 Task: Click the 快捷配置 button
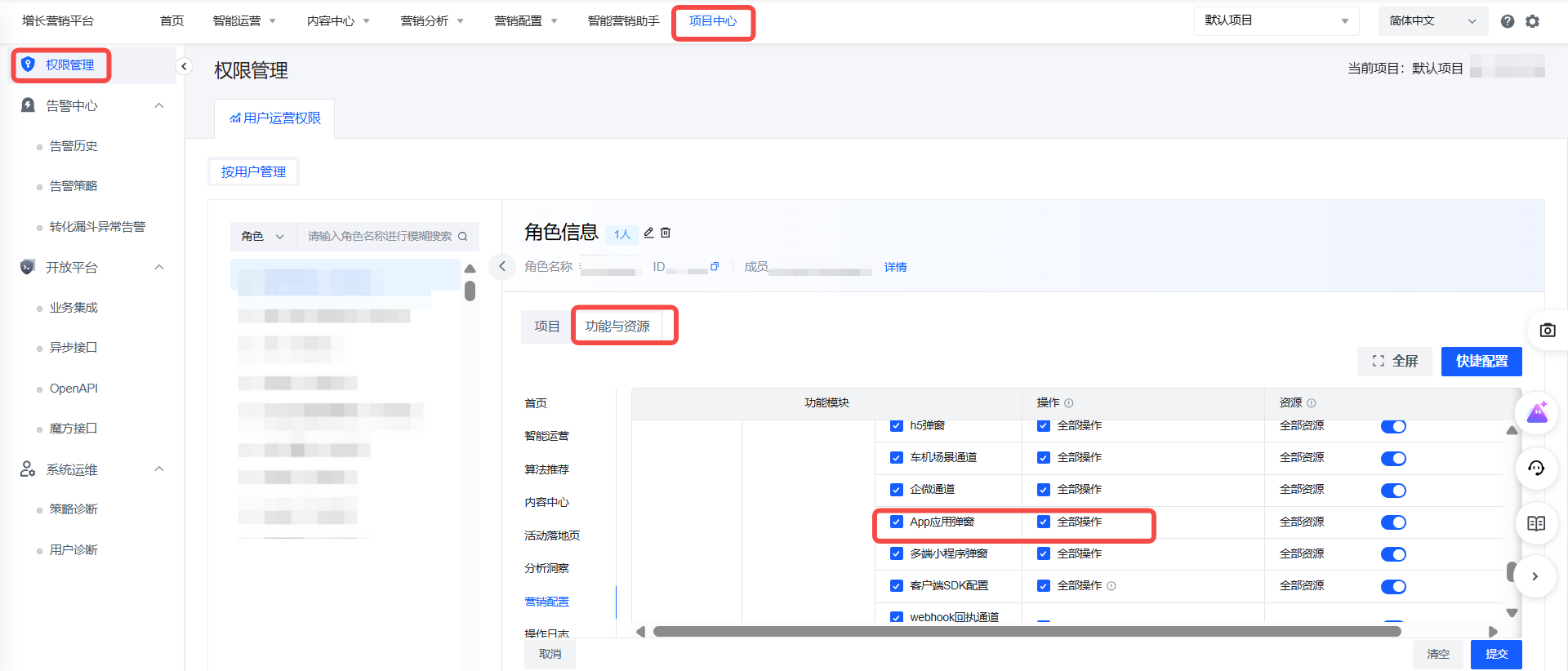(1481, 361)
